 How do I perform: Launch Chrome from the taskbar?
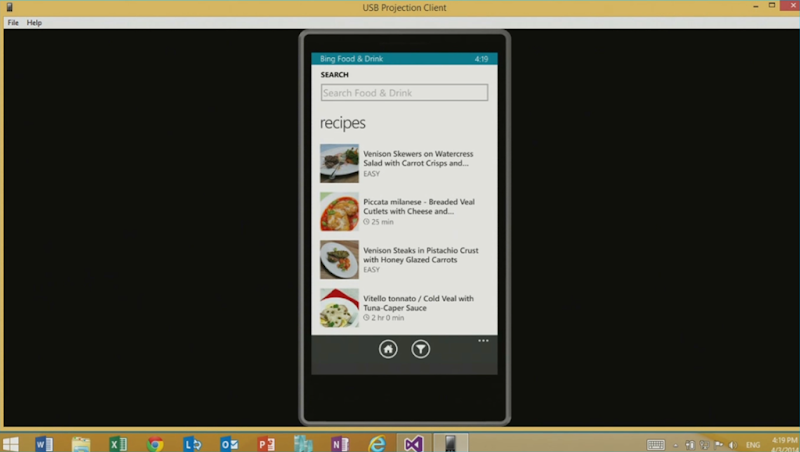click(155, 444)
